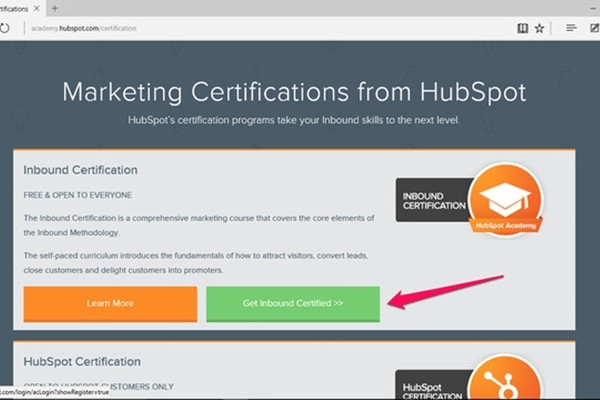Click the 'FREE & OPEN TO EVERYONE' text
The image size is (600, 400).
(78, 195)
